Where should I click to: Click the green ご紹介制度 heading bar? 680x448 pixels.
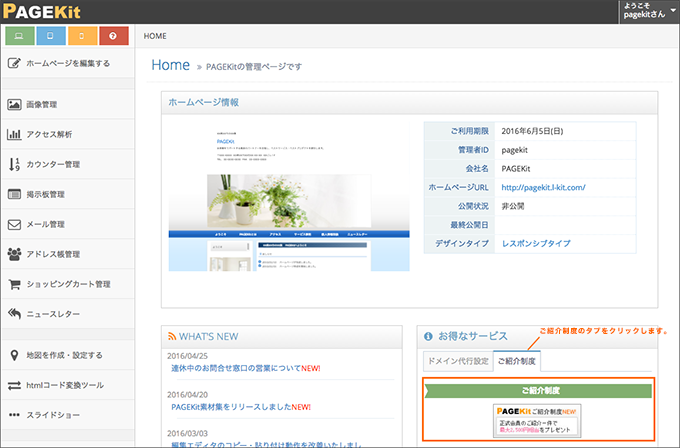[538, 390]
